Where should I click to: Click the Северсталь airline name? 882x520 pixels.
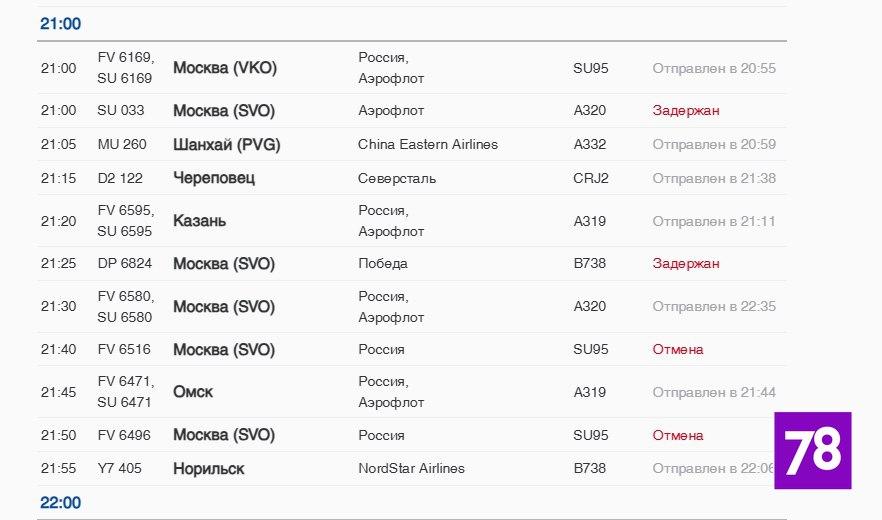(397, 178)
